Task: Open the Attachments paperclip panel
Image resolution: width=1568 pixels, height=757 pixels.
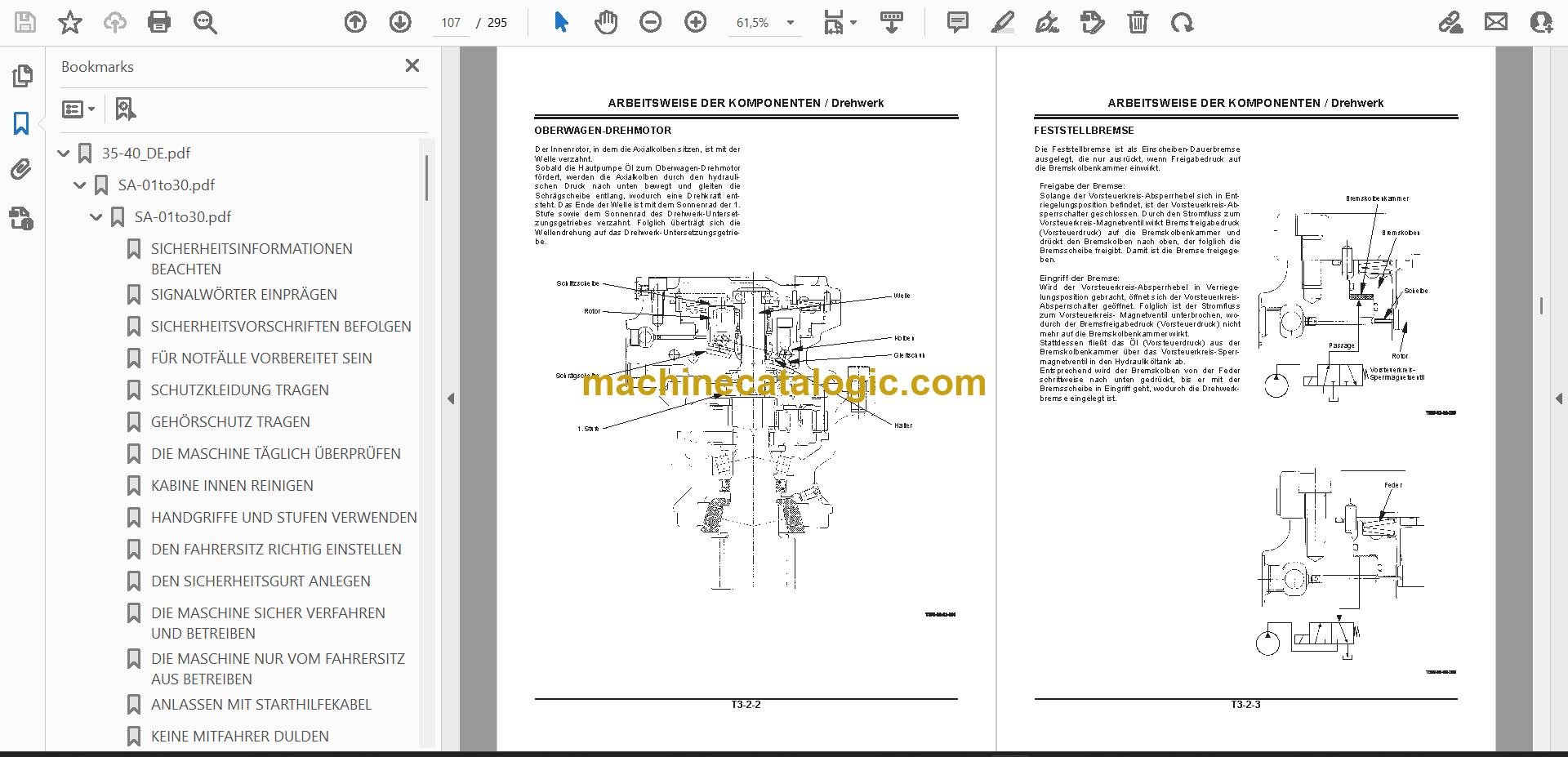Action: 21,169
